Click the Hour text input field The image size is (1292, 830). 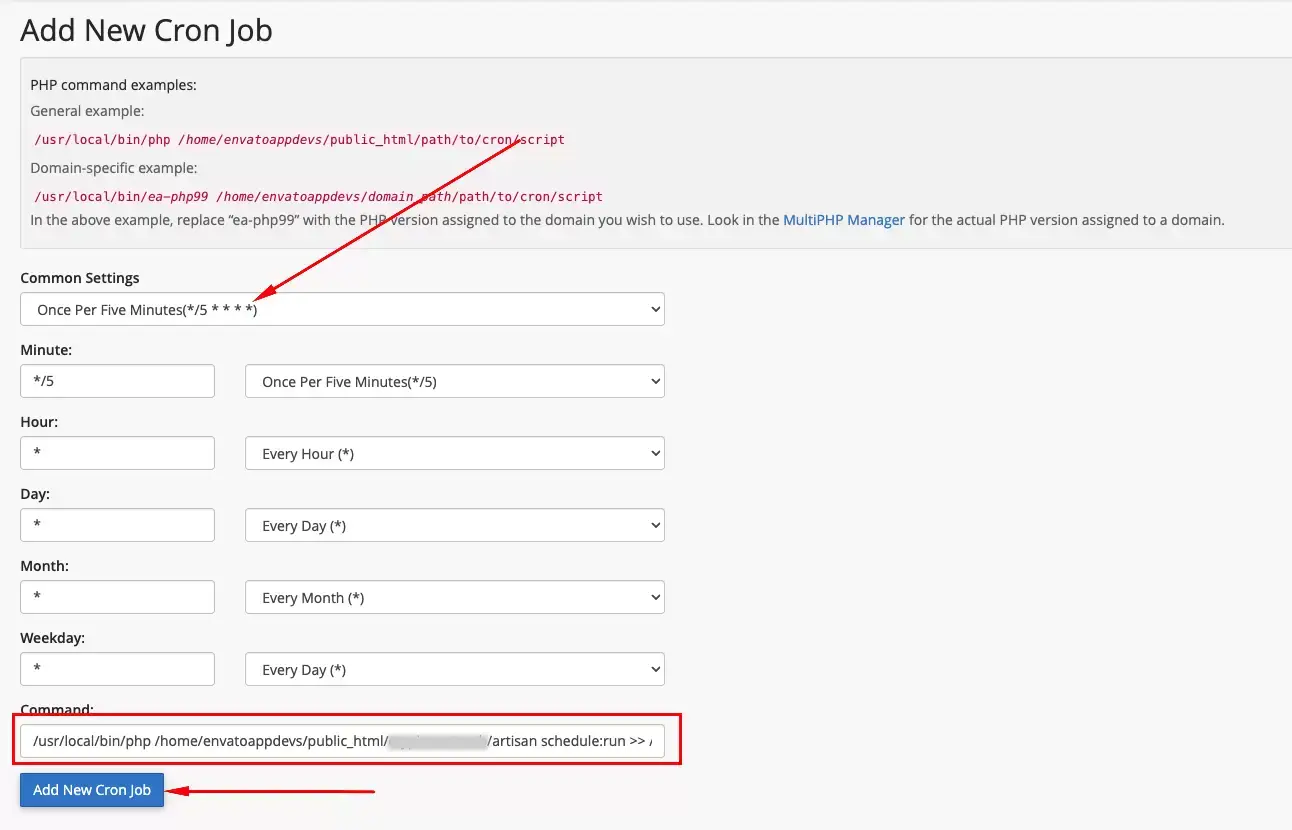(117, 453)
